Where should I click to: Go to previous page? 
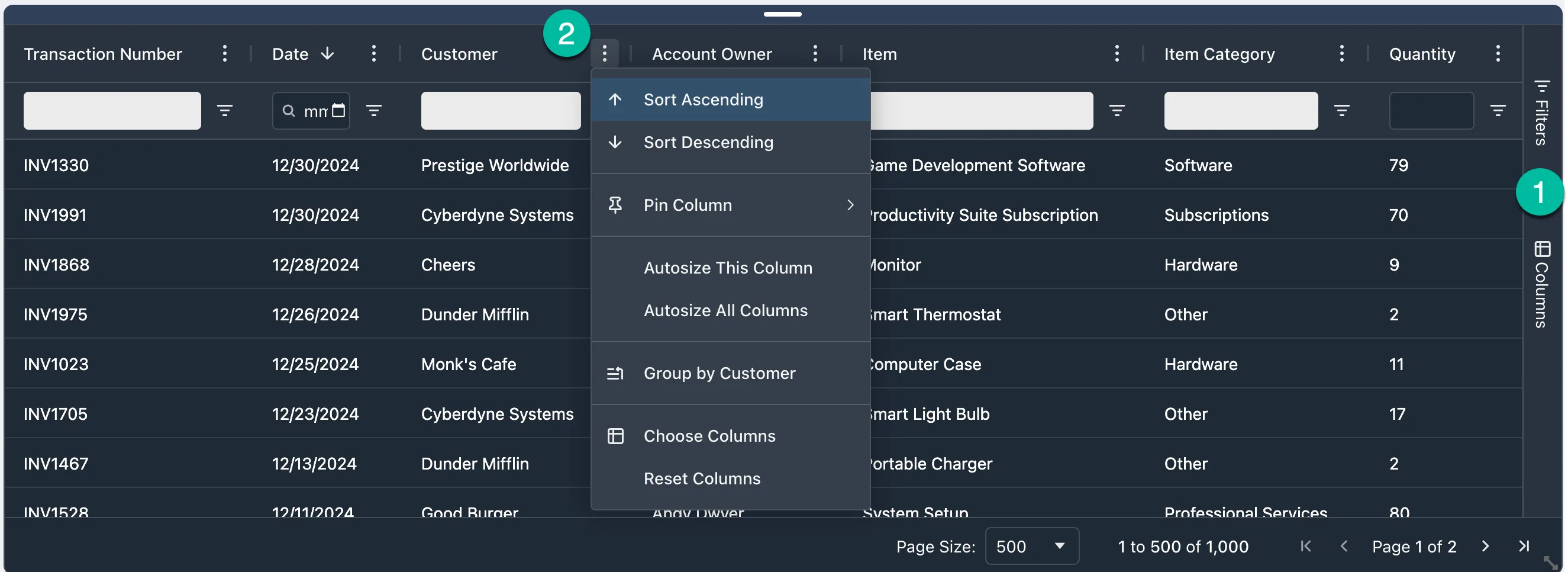point(1343,546)
